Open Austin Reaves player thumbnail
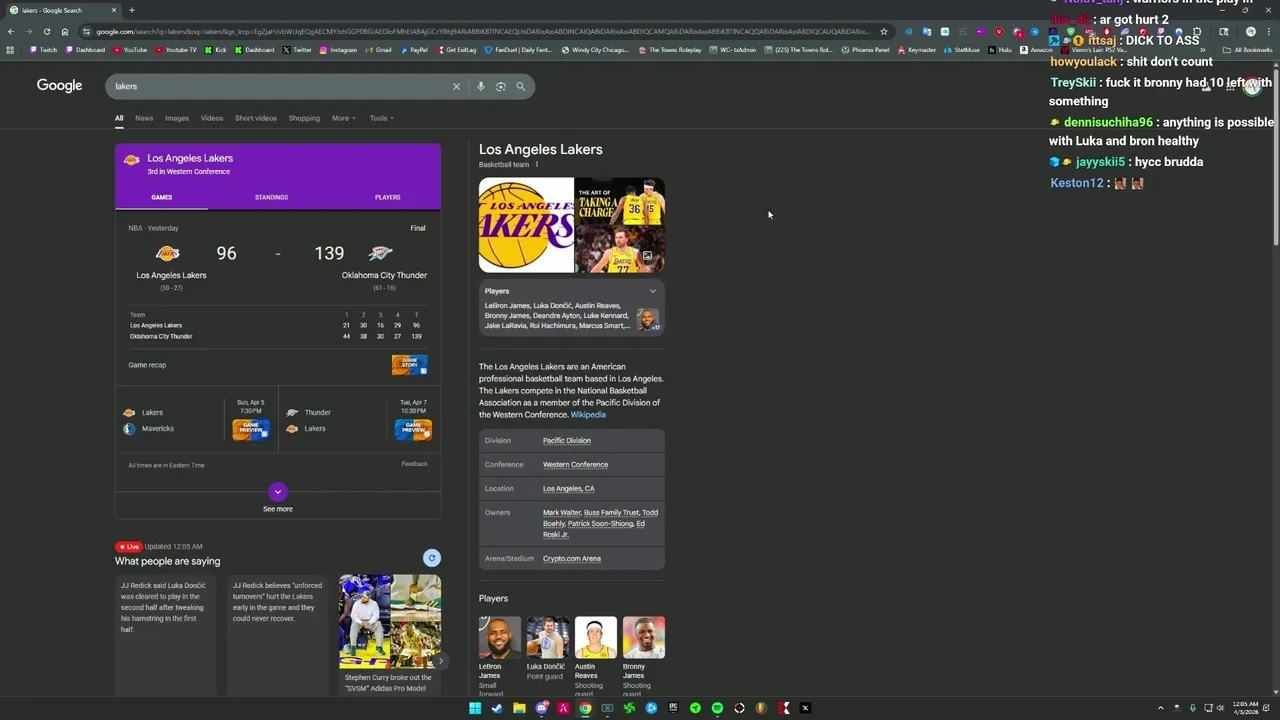 pyautogui.click(x=596, y=637)
